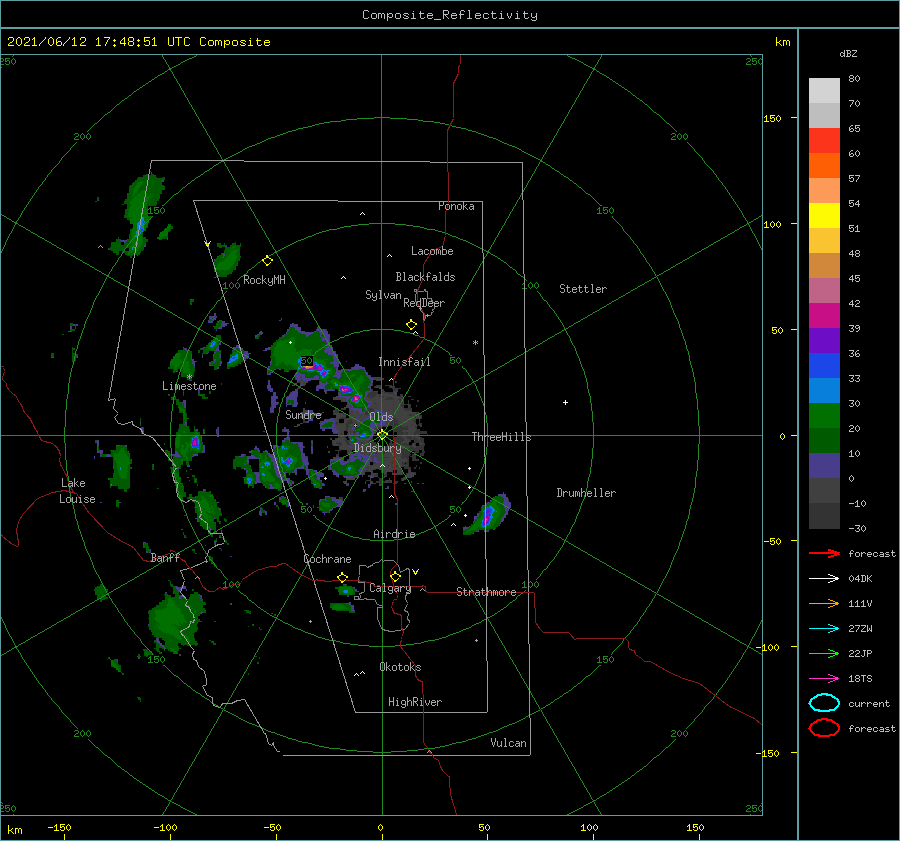
Task: Click the pink 42–45 dBZ swatch
Action: coord(824,290)
